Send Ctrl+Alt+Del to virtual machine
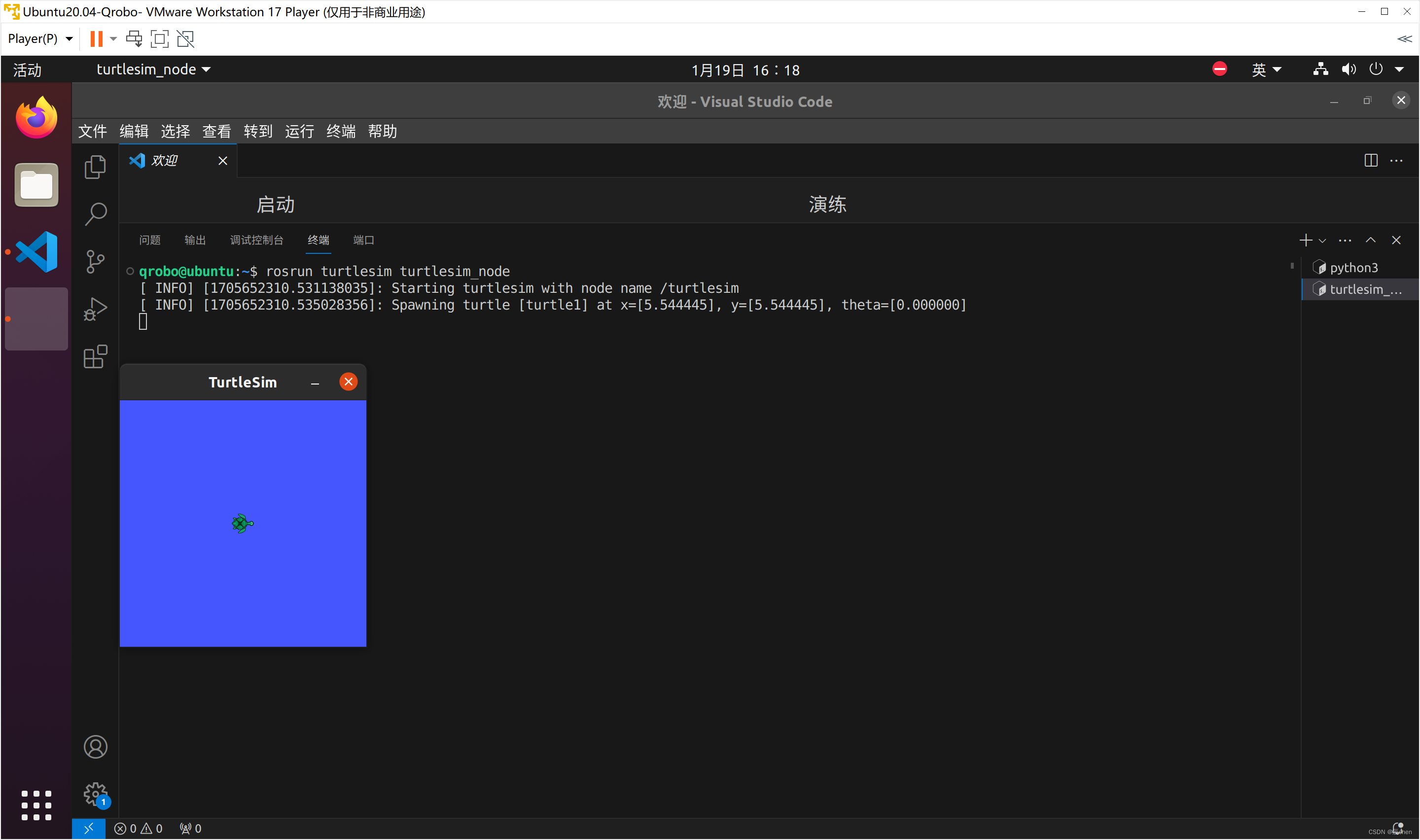This screenshot has width=1420, height=840. 134,38
